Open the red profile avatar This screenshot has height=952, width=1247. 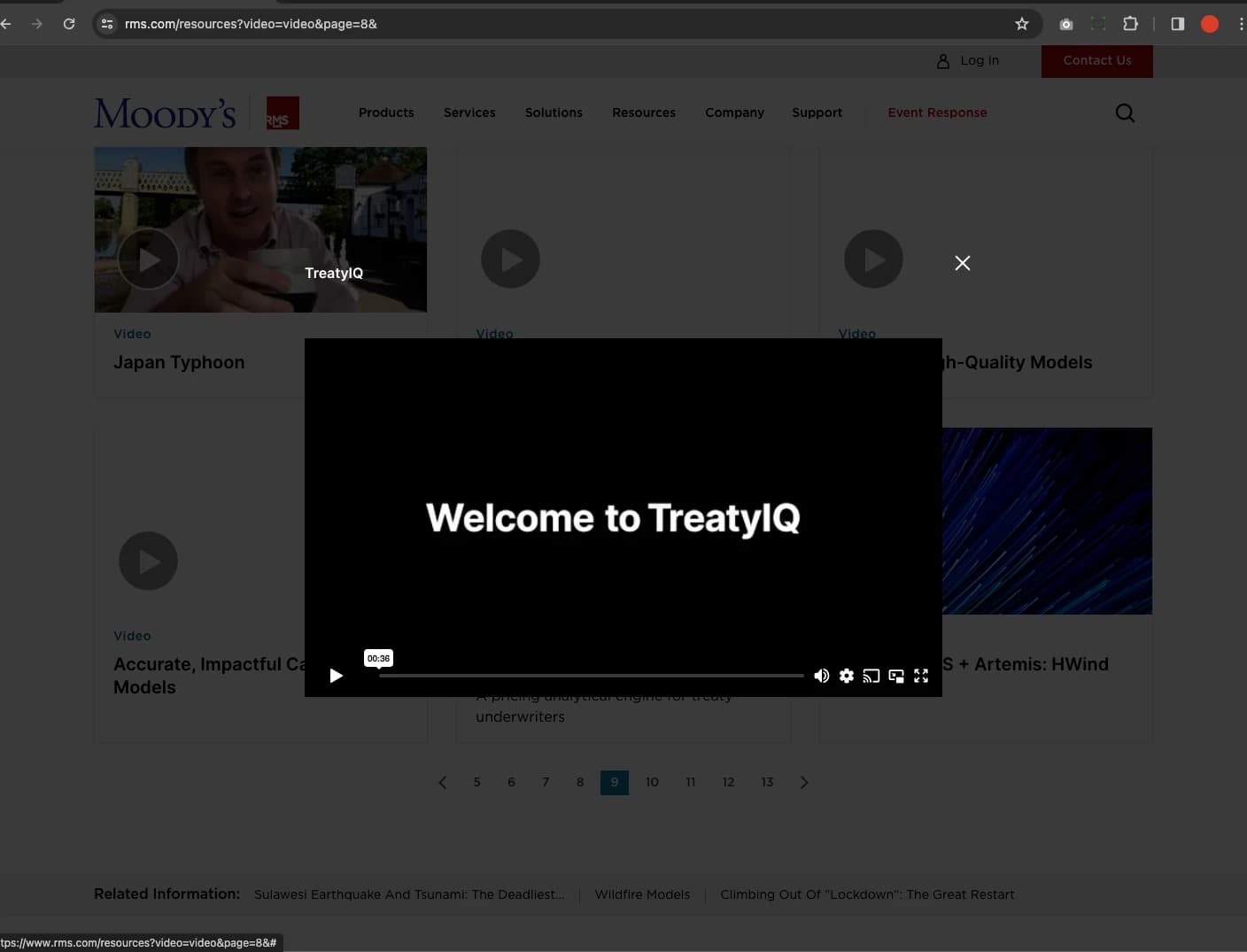[1210, 24]
